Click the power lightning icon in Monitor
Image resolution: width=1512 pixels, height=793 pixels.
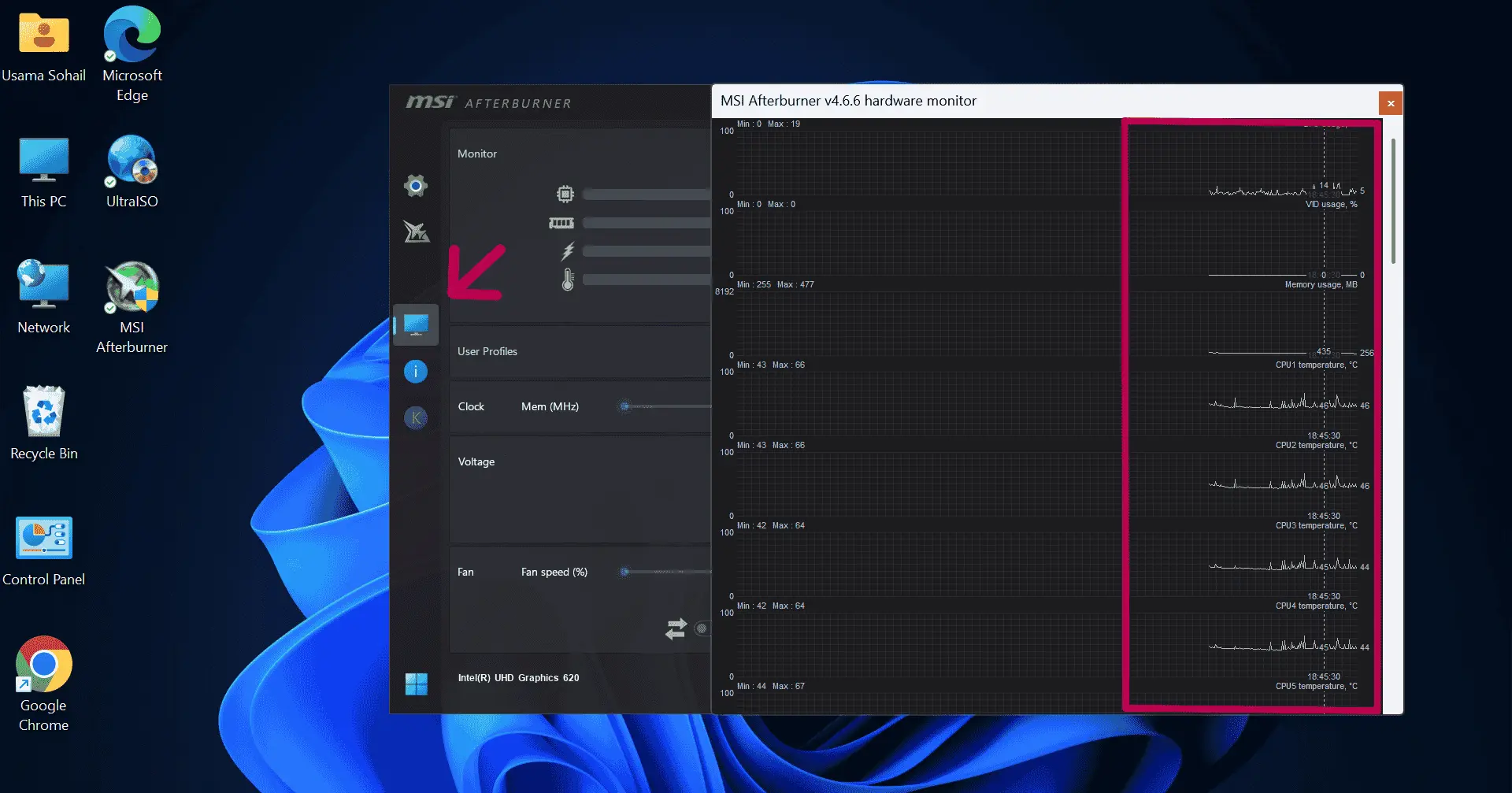coord(567,251)
